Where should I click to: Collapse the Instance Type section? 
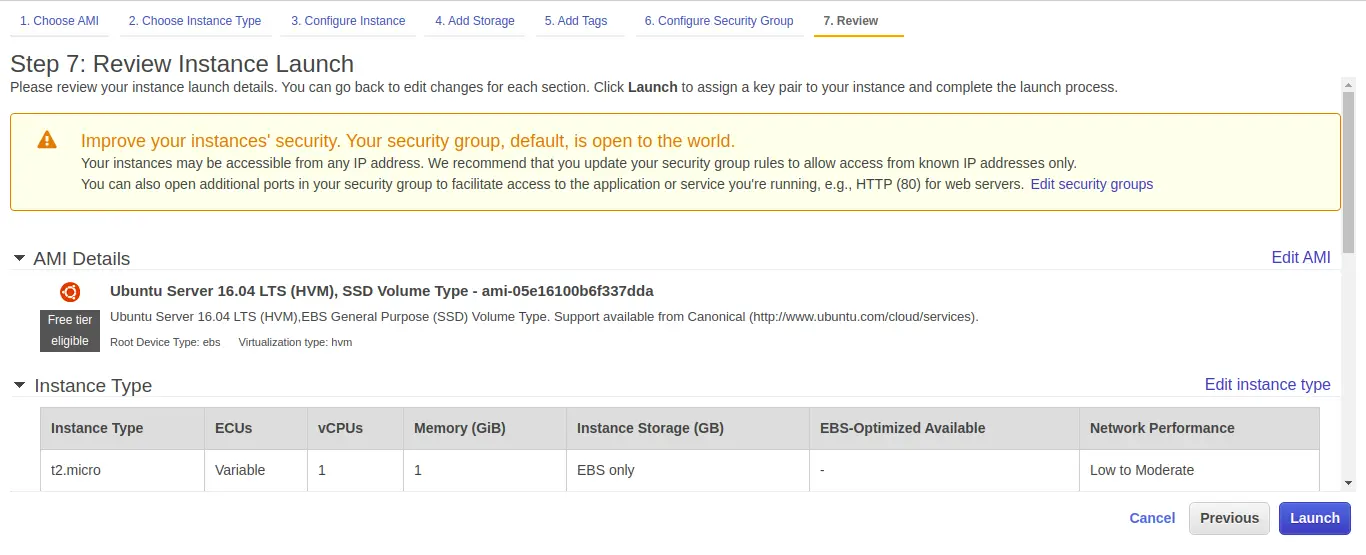click(19, 385)
